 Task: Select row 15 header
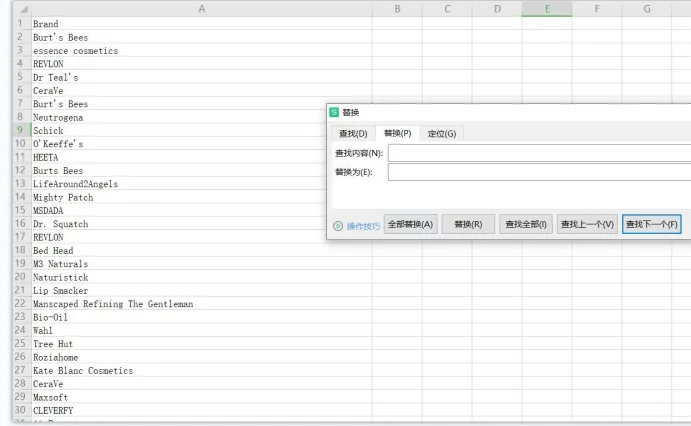pyautogui.click(x=20, y=210)
